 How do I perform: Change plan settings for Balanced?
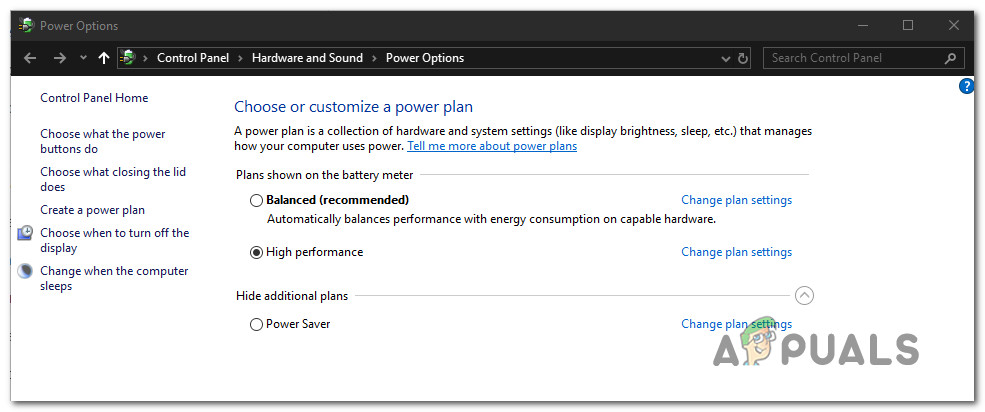point(736,200)
